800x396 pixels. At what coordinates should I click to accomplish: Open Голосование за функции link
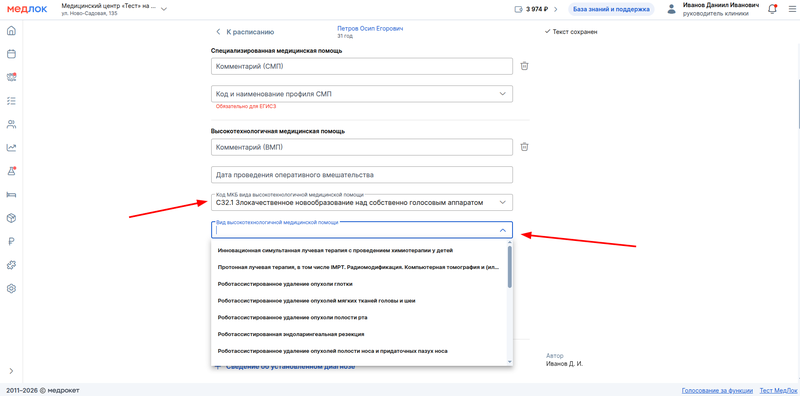[717, 391]
